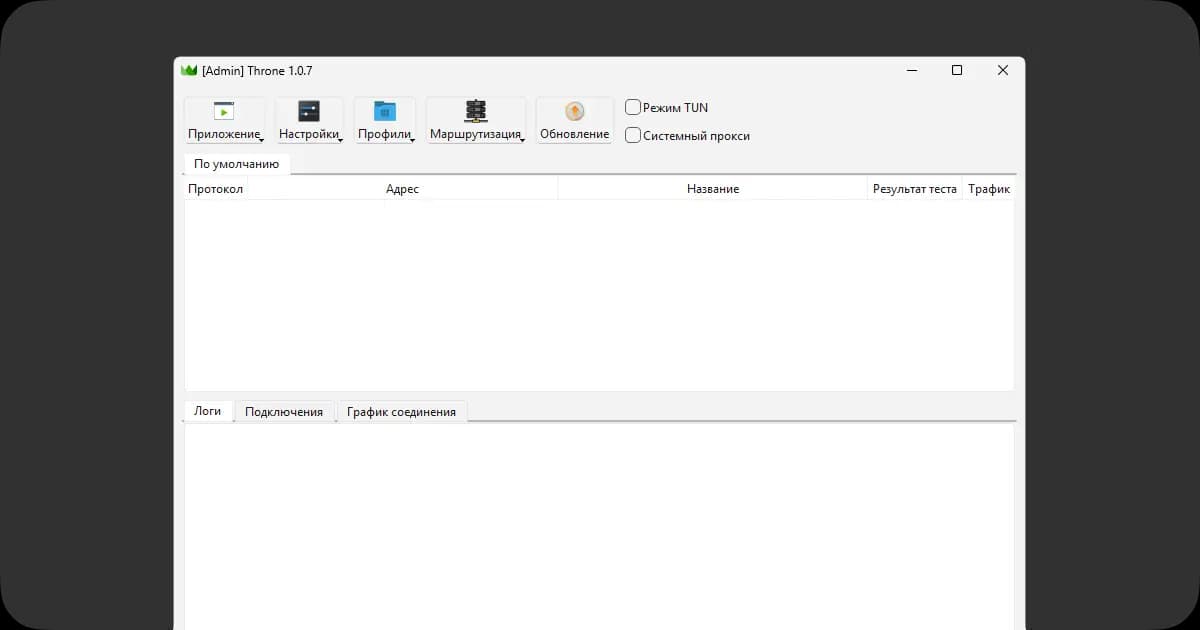Expand the Маршрутизация dropdown arrow

[x=522, y=140]
